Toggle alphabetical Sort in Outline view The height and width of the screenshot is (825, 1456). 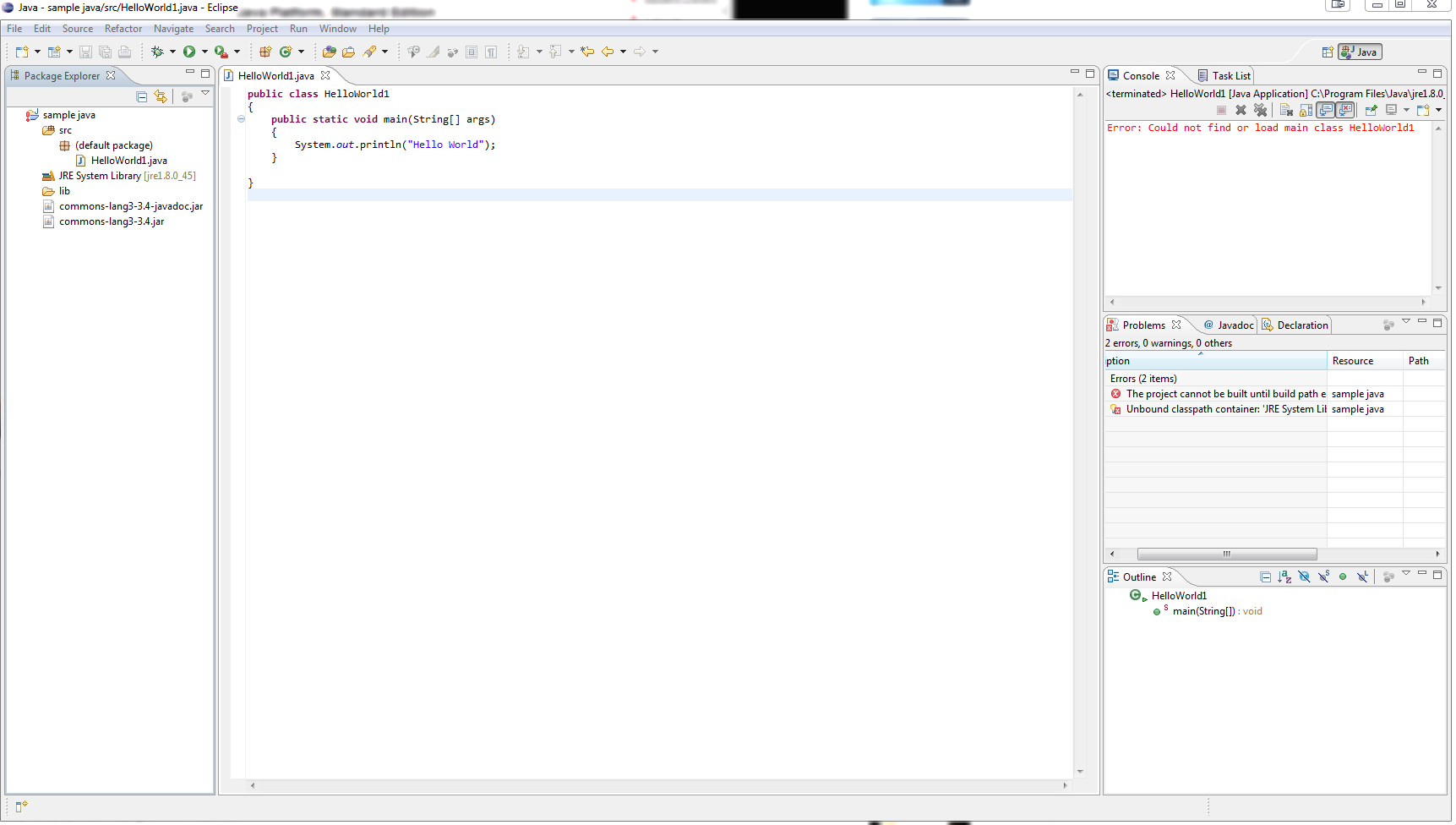click(1284, 576)
